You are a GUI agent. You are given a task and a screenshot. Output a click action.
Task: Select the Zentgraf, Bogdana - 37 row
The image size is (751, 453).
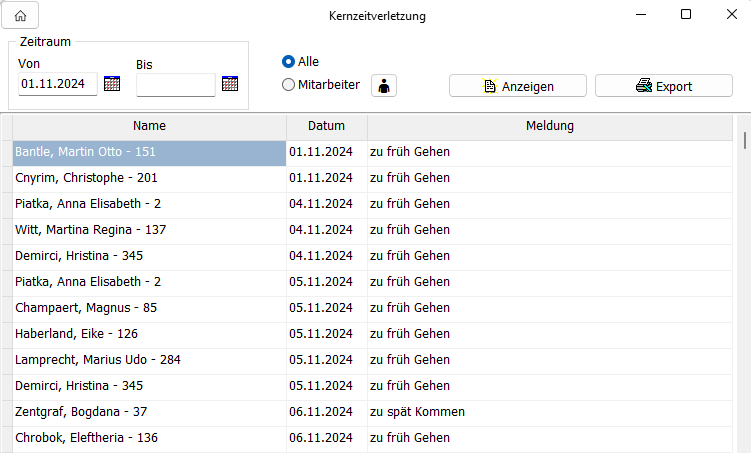click(x=149, y=412)
